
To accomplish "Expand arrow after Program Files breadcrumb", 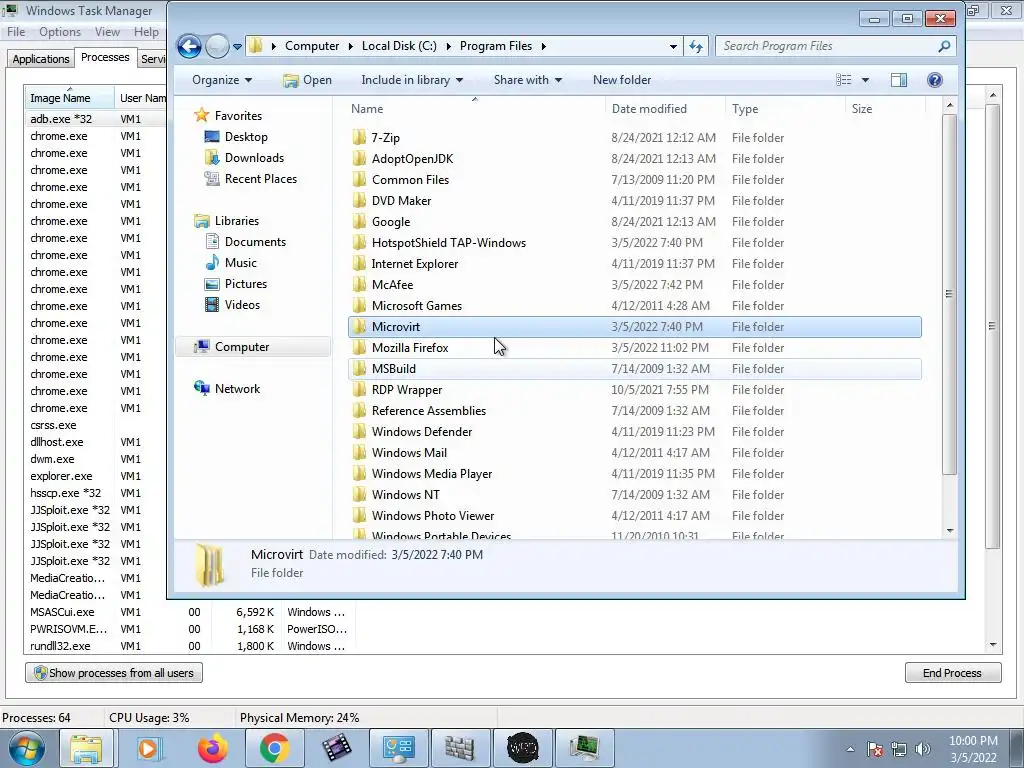I will click(x=543, y=46).
